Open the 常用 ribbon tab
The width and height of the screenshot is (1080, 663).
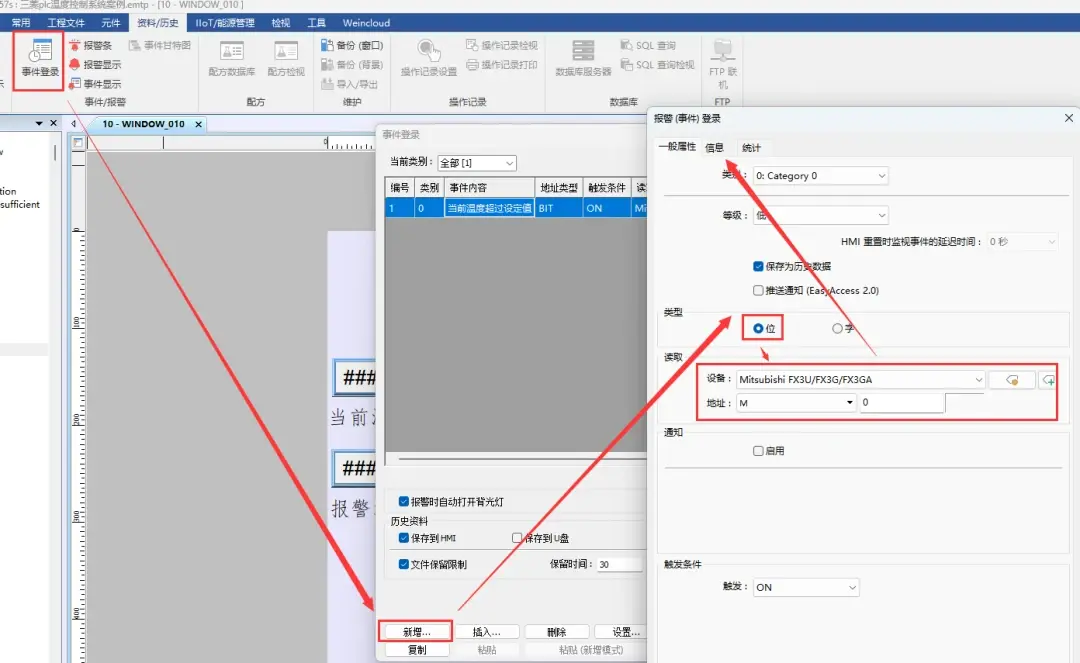pyautogui.click(x=21, y=23)
